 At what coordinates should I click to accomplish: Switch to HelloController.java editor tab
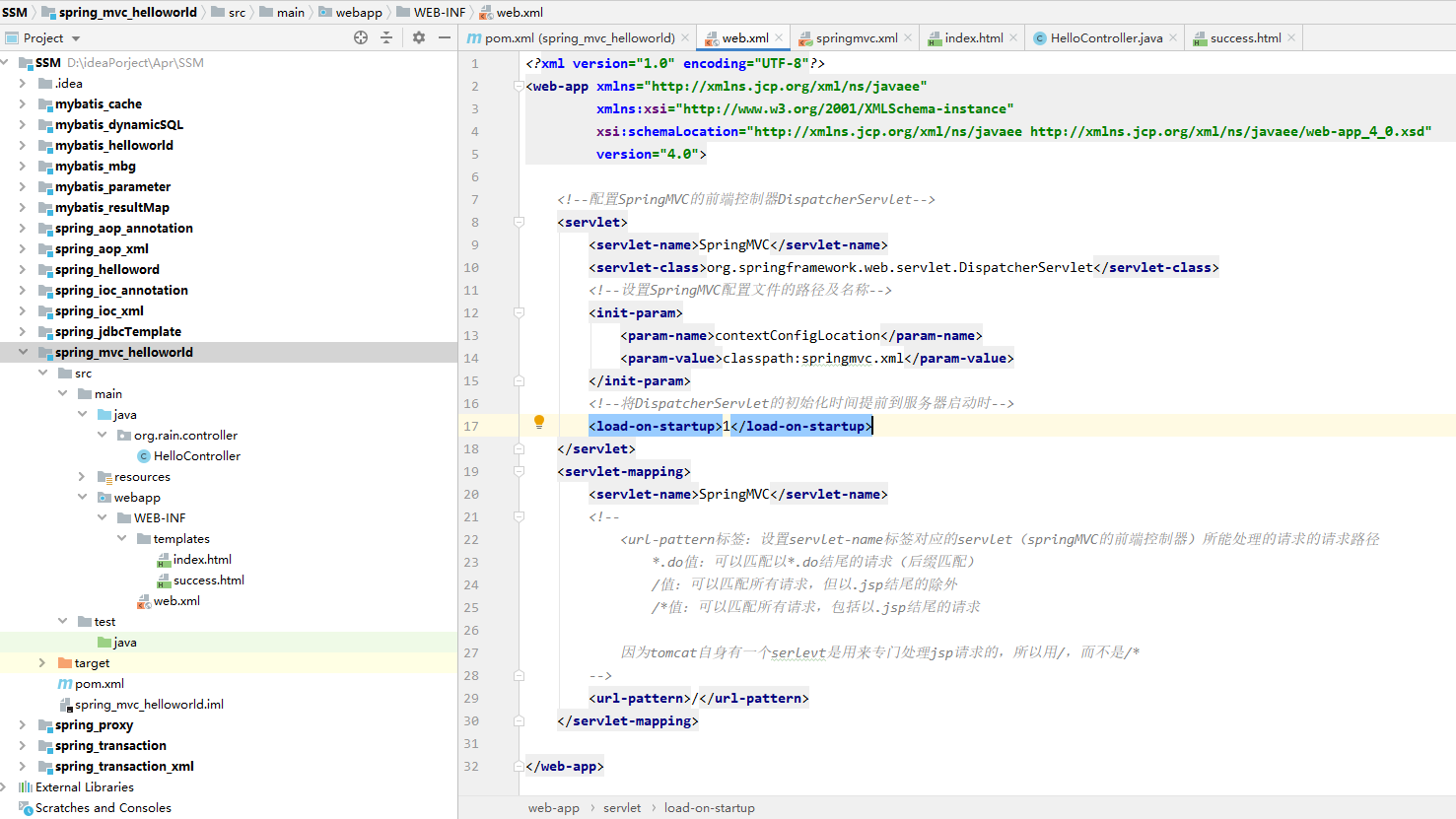[1106, 38]
